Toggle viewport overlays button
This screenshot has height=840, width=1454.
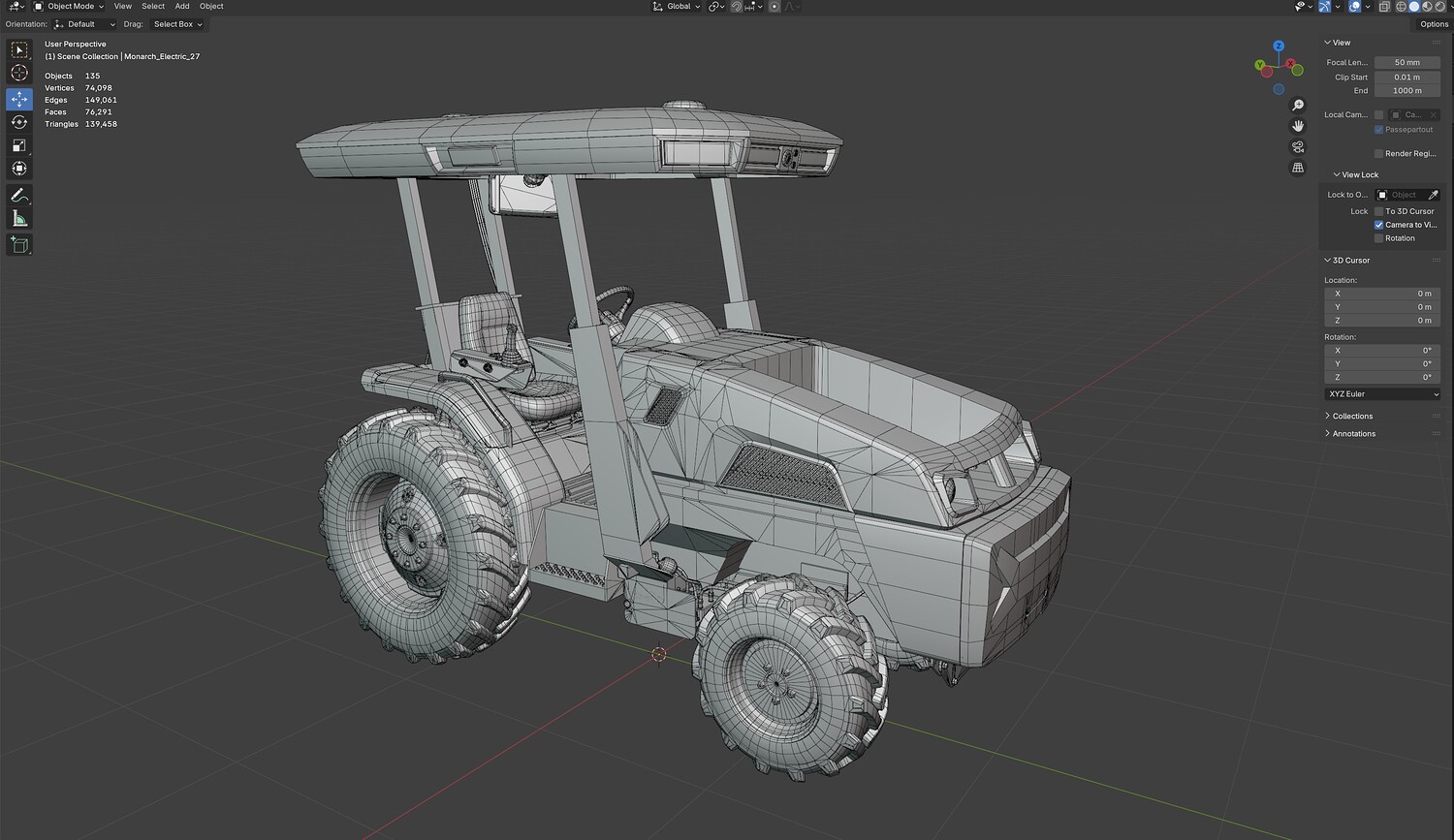[1354, 7]
